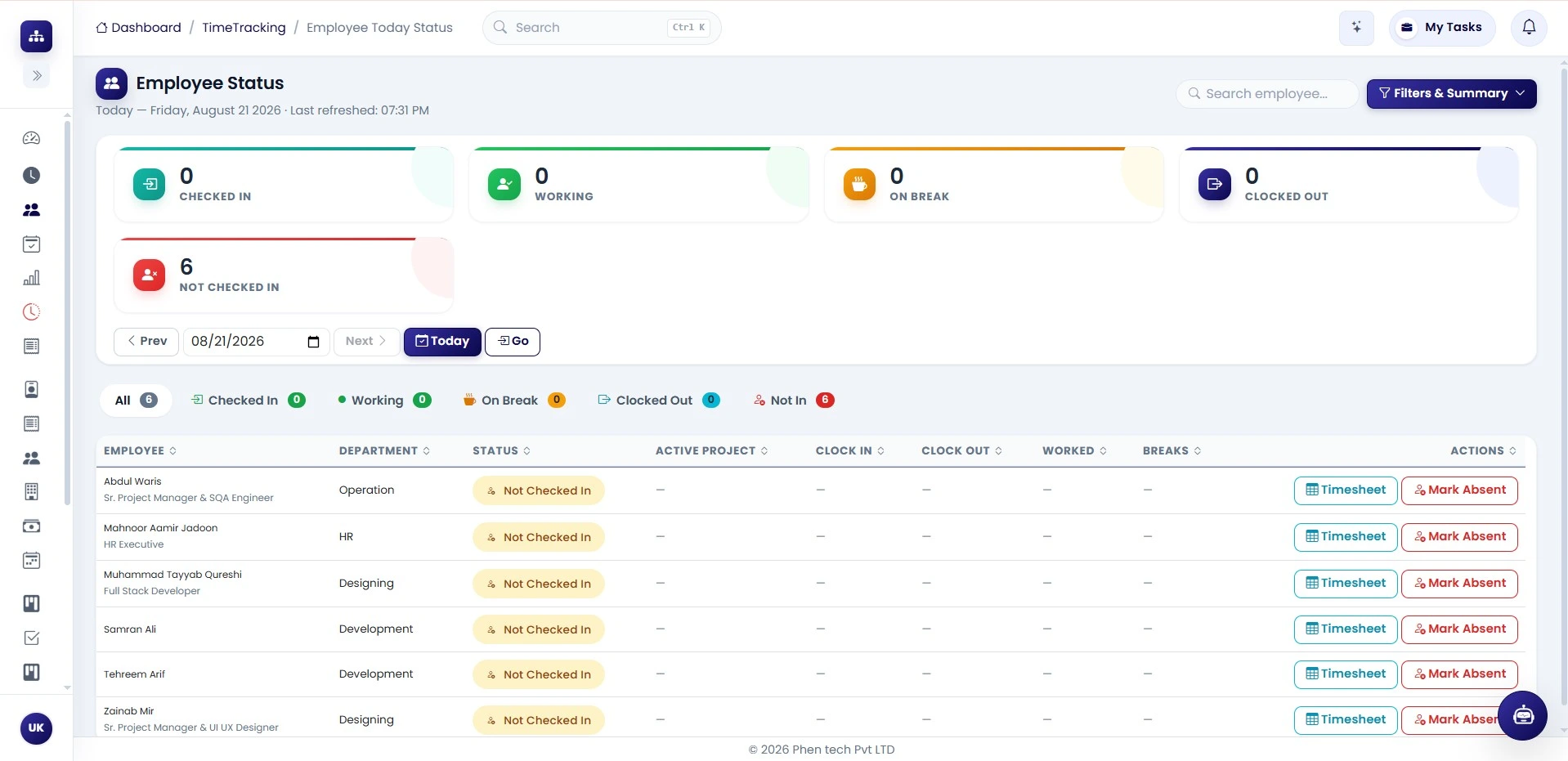Image resolution: width=1568 pixels, height=761 pixels.
Task: Open the lined list icon below the red clock
Action: point(31,347)
